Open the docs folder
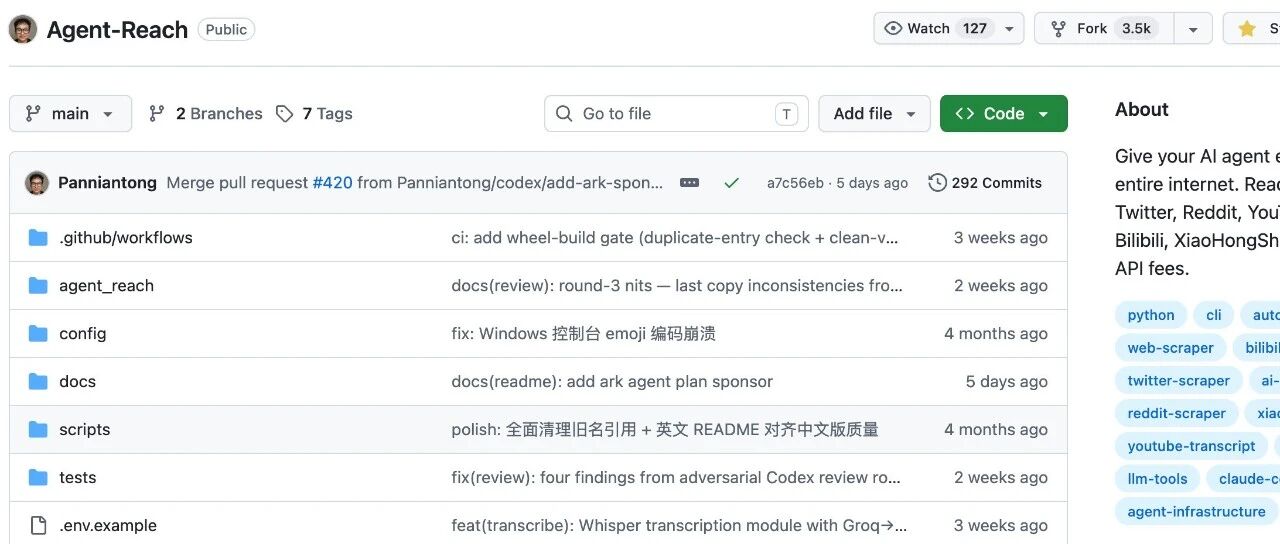Image resolution: width=1280 pixels, height=544 pixels. click(77, 381)
